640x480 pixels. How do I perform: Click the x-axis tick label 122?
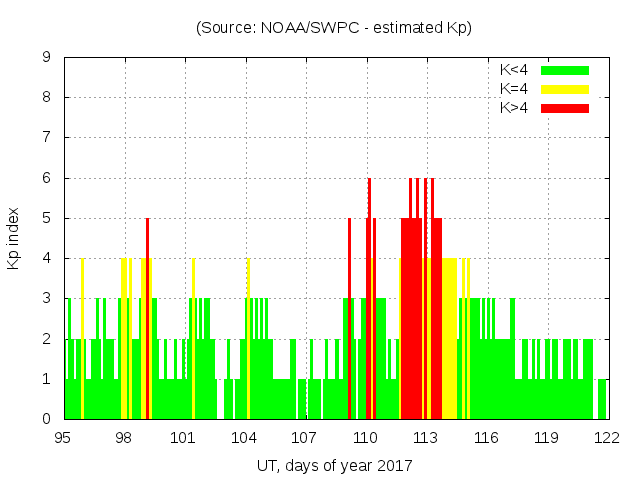click(x=606, y=438)
